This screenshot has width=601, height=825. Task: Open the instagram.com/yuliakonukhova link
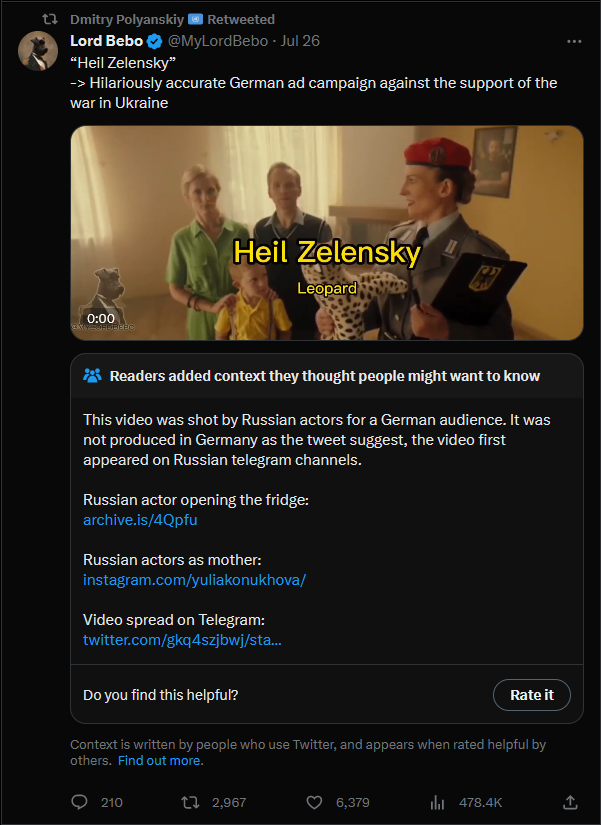[x=194, y=580]
